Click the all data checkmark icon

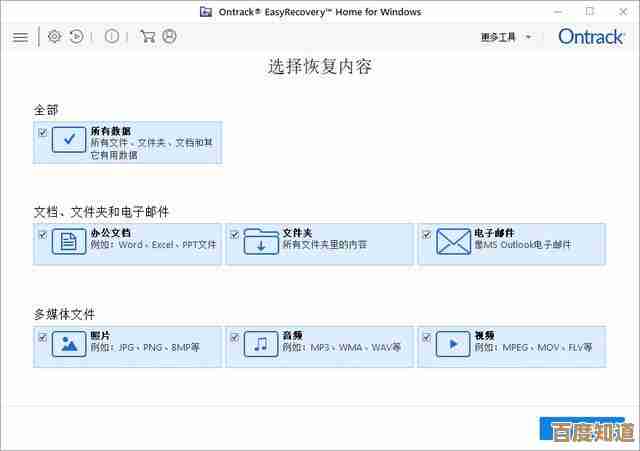pos(69,140)
